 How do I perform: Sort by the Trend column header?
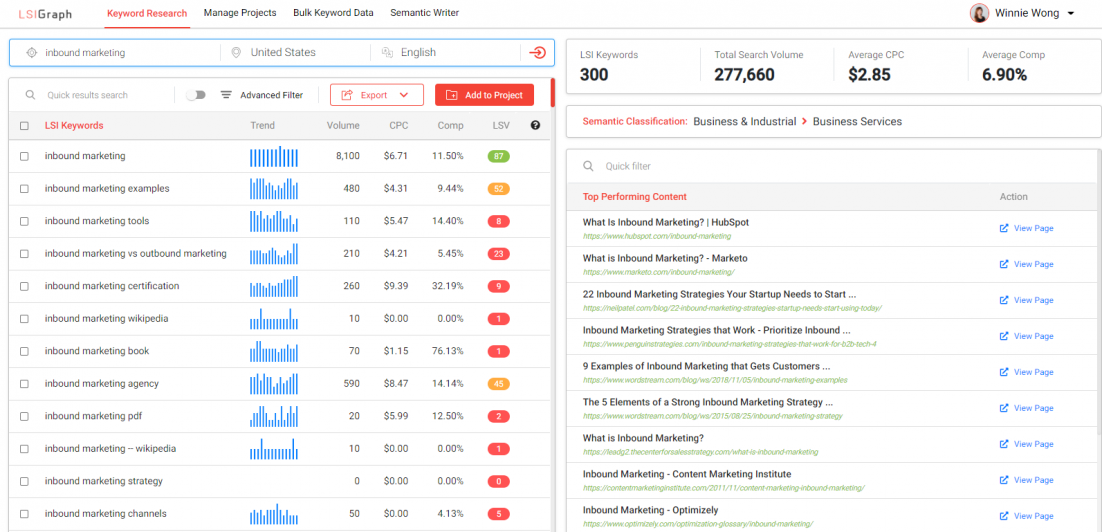click(x=263, y=126)
